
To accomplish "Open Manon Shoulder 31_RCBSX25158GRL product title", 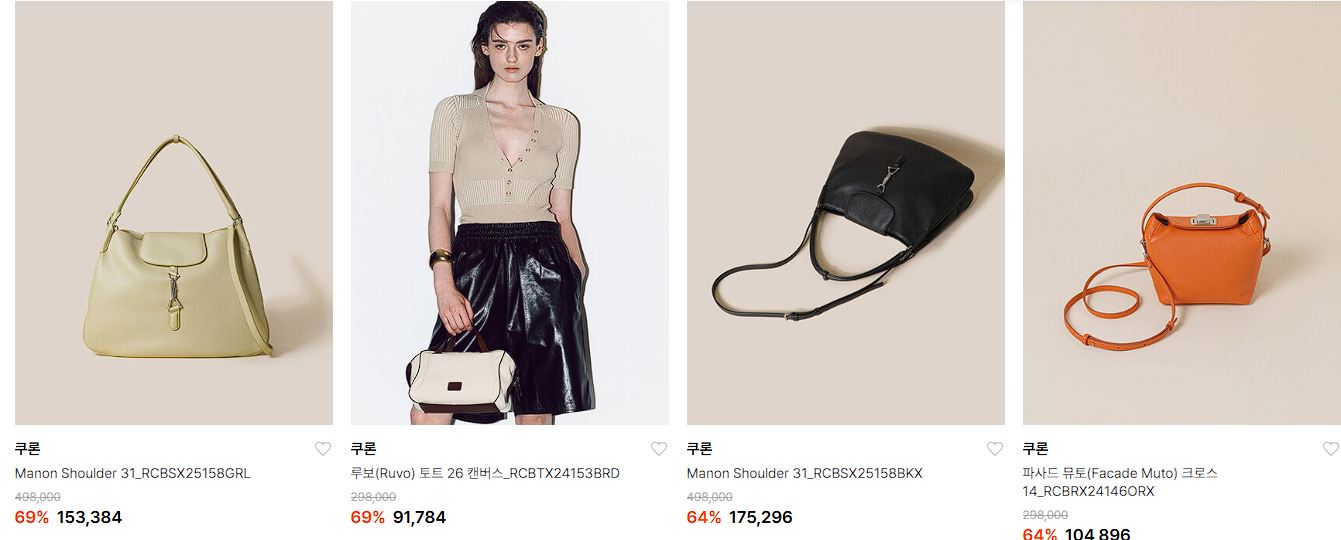I will click(x=133, y=474).
